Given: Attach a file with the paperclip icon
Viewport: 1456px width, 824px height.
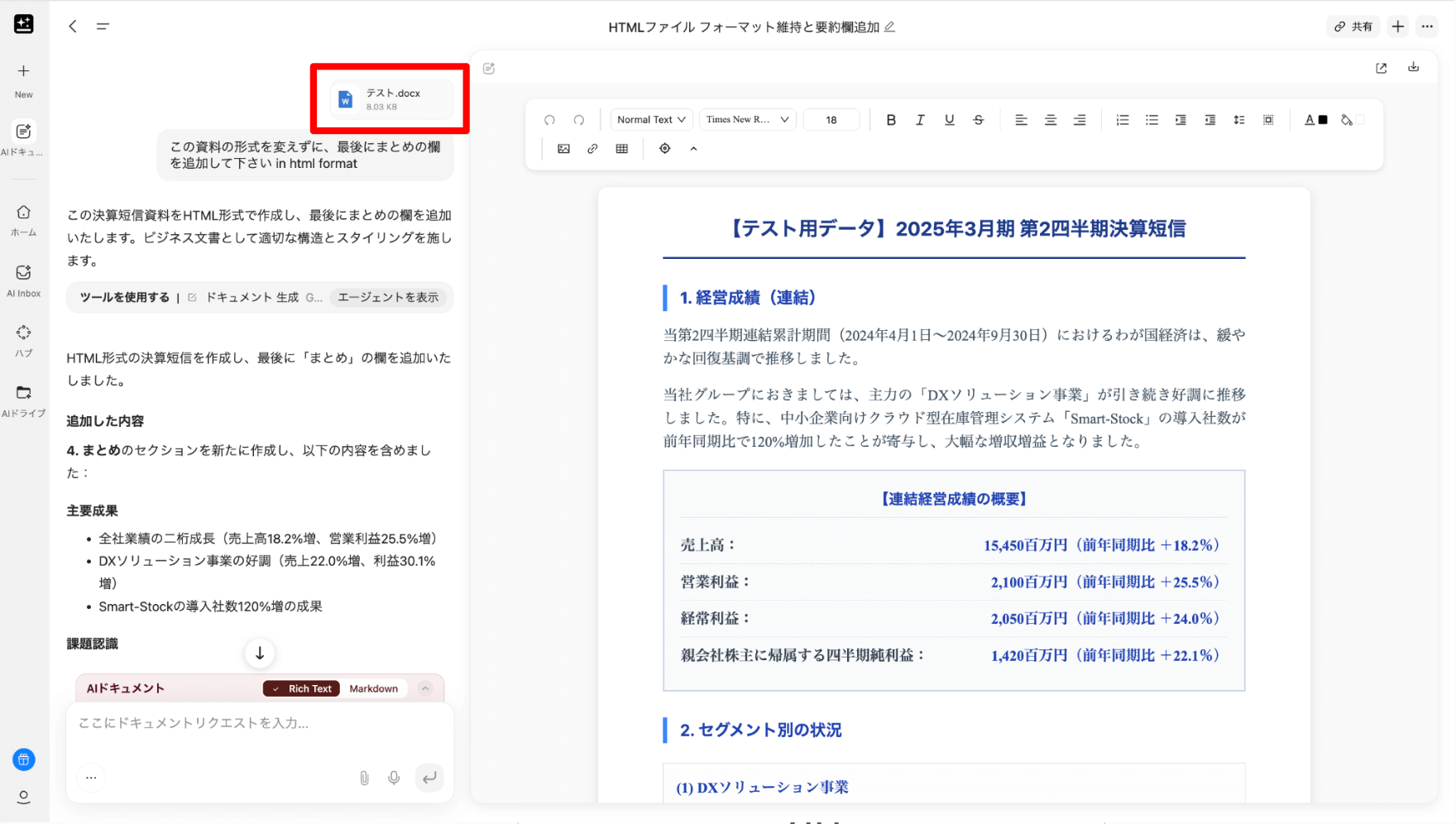Looking at the screenshot, I should click(364, 778).
